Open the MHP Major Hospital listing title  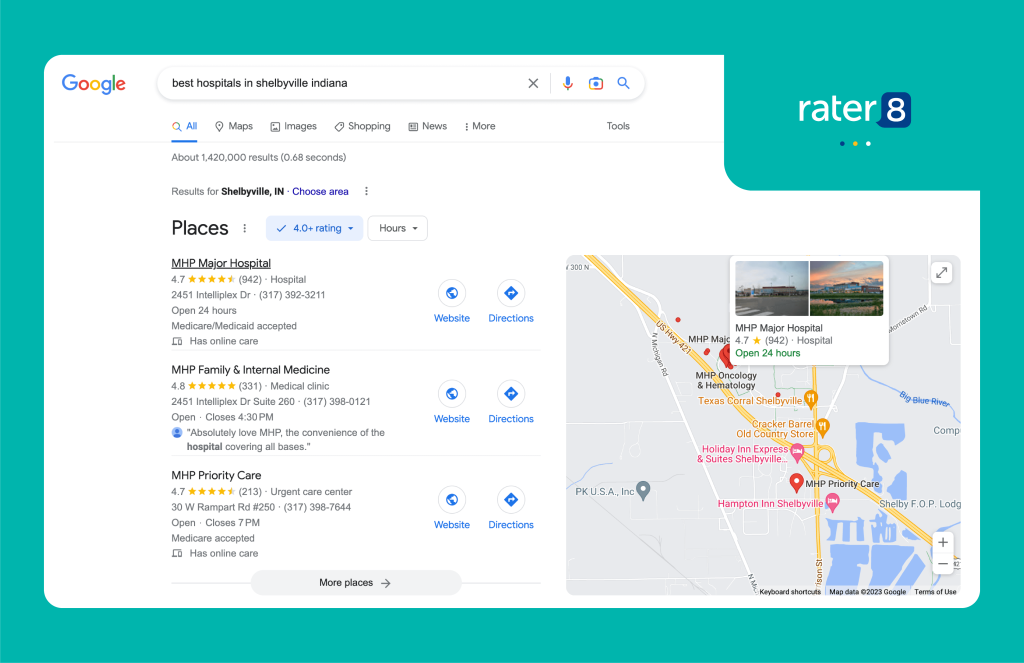point(221,263)
